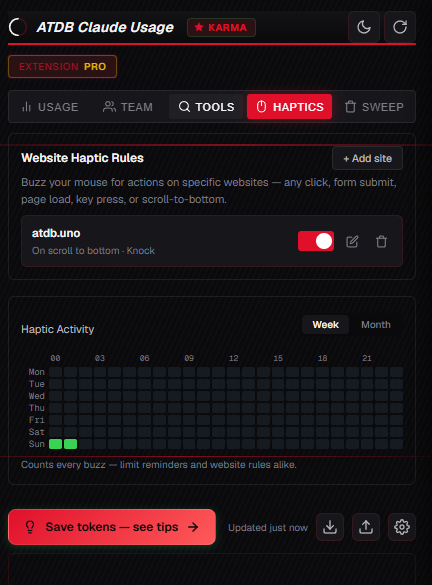Click the '12' hour label in heatmap
The image size is (432, 585).
tap(234, 358)
